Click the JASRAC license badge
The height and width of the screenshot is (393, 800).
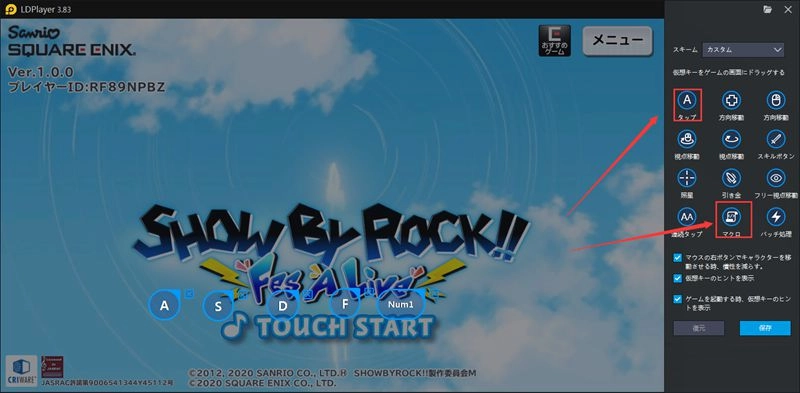tap(53, 367)
